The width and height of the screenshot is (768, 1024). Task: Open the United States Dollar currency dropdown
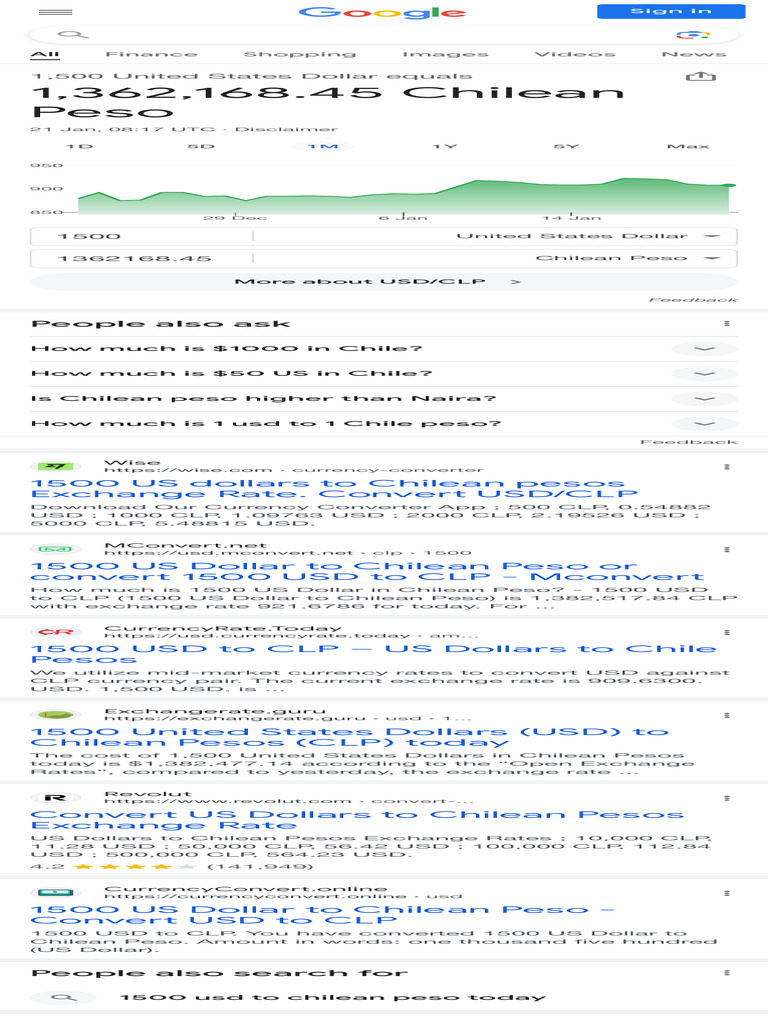(587, 236)
